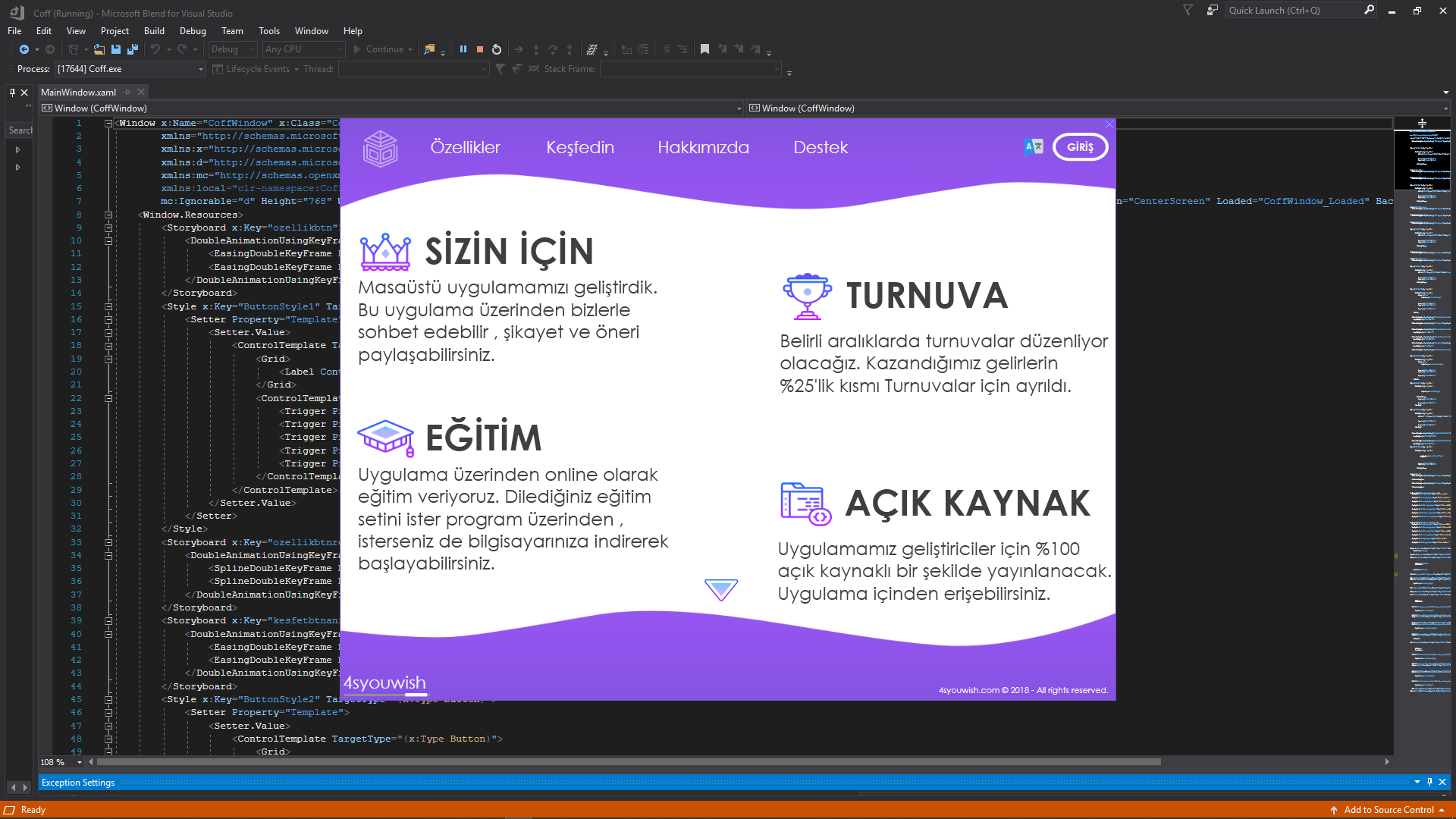Collapse the ButtonStyle2 Style on line 45
Screen dimensions: 1456x819
click(108, 700)
